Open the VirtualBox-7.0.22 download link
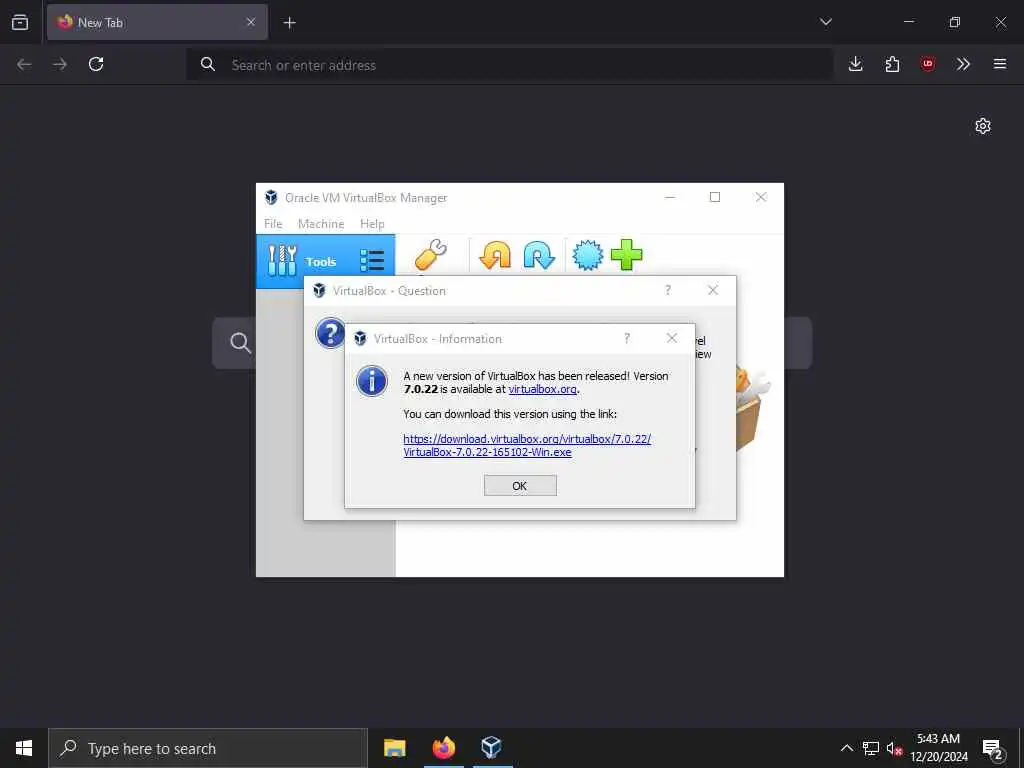The width and height of the screenshot is (1024, 768). (527, 445)
